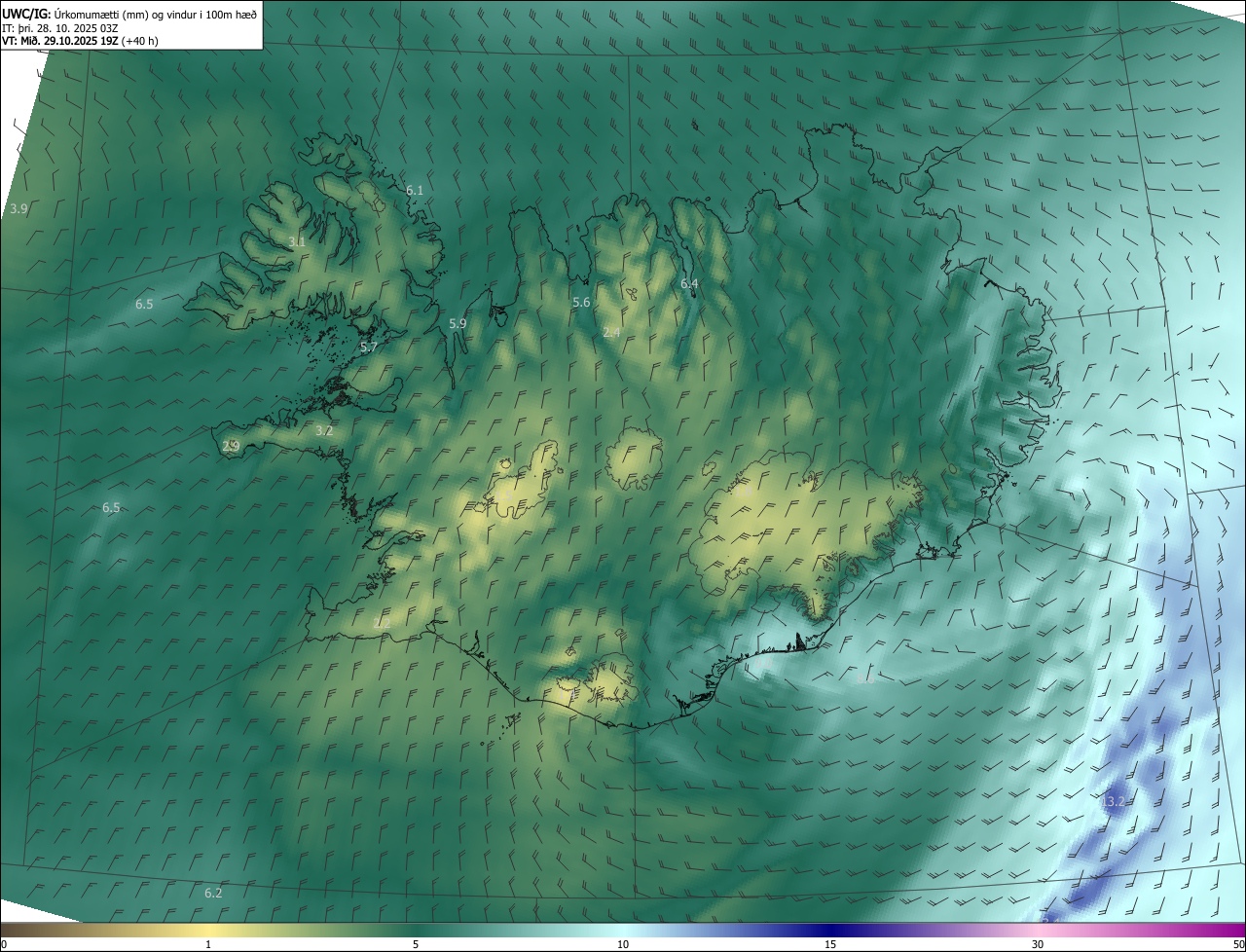1246x952 pixels.
Task: Click the 10 tick label on the colour scale
Action: point(623,944)
